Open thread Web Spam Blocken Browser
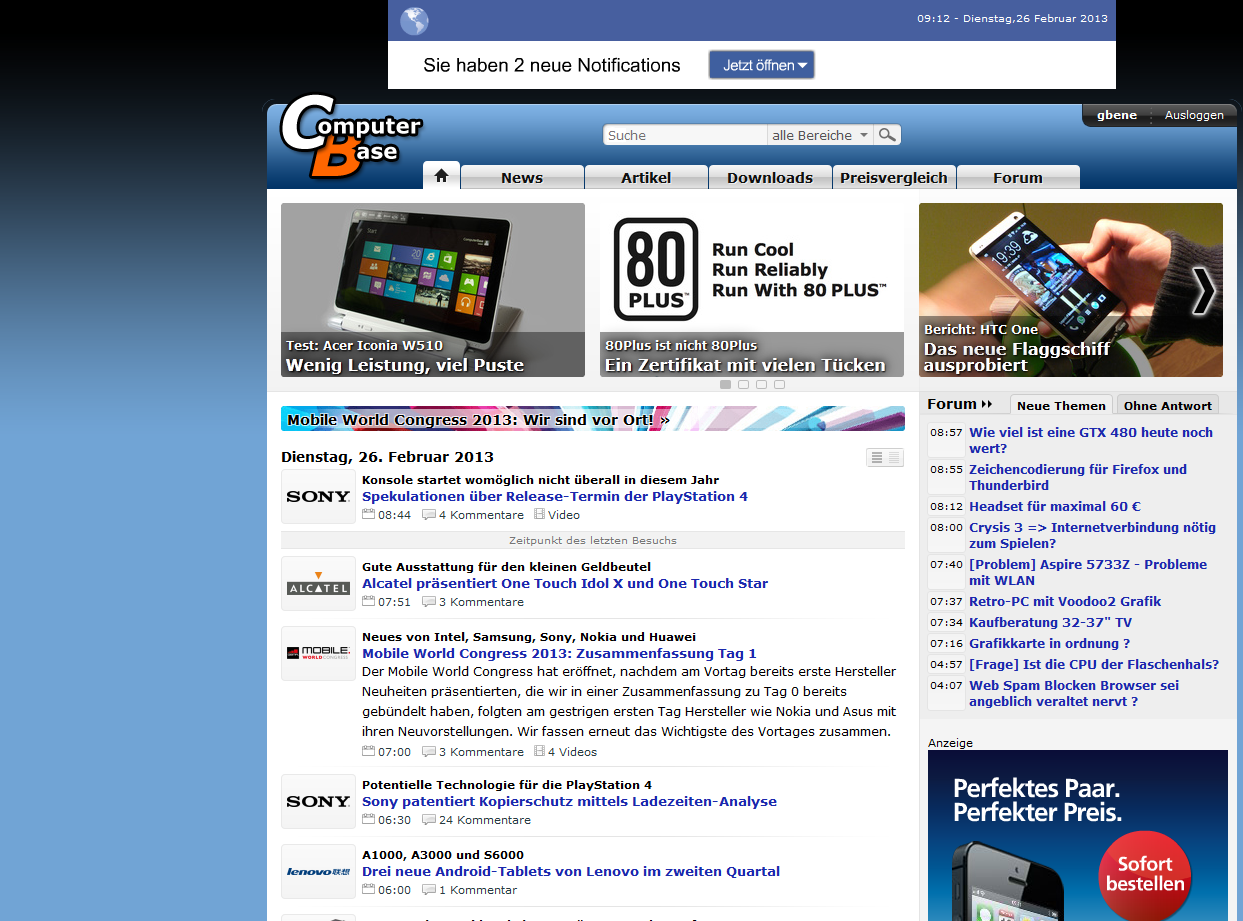This screenshot has width=1243, height=921. point(1074,693)
